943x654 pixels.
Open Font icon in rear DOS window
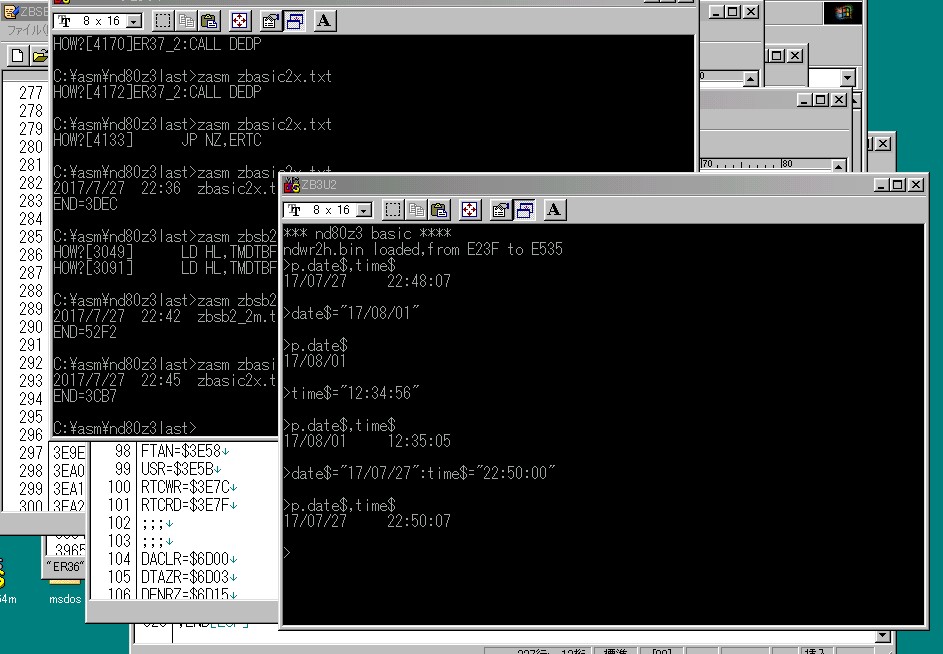324,21
